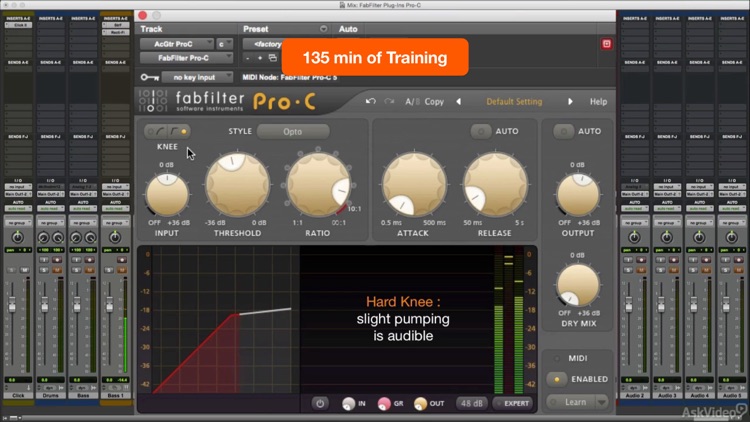Open the 48 dB display range selector
The height and width of the screenshot is (422, 750).
pyautogui.click(x=471, y=403)
